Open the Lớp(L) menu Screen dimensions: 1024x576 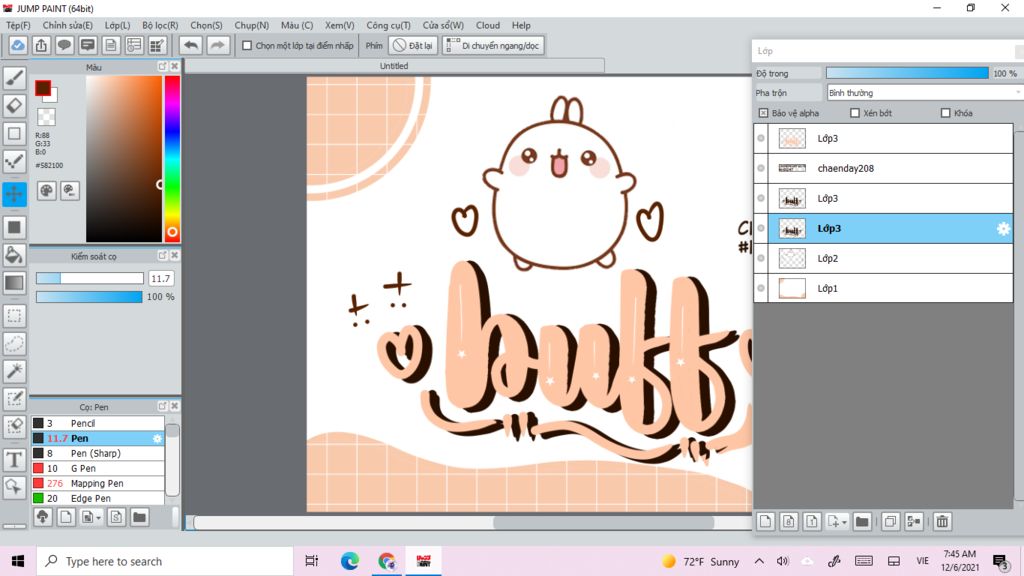click(118, 25)
